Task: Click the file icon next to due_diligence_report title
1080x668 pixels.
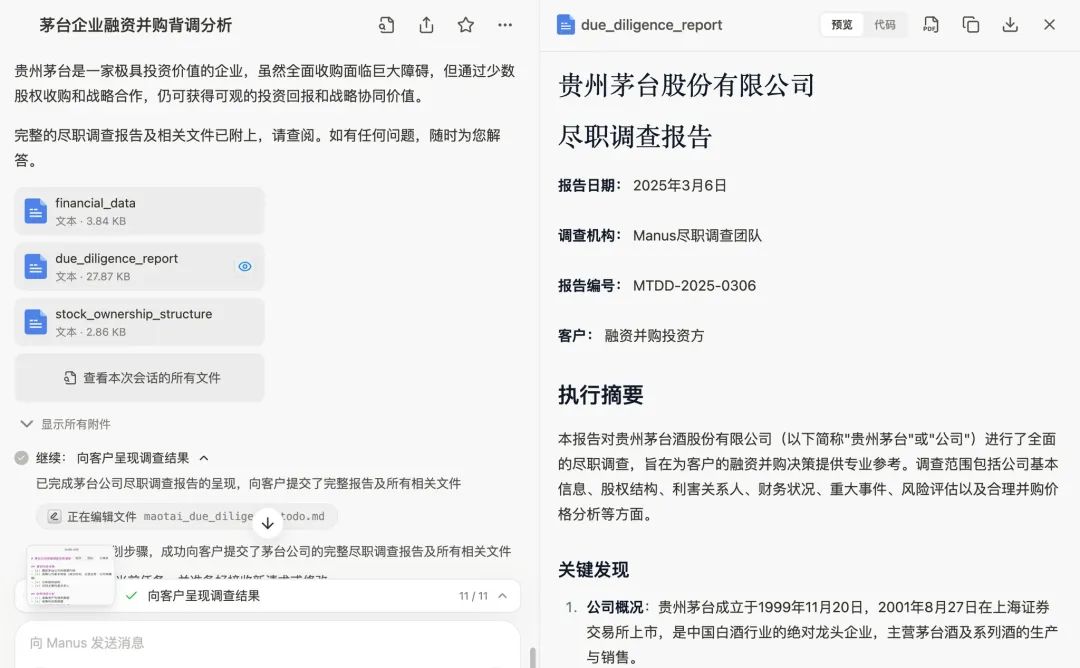Action: click(566, 24)
